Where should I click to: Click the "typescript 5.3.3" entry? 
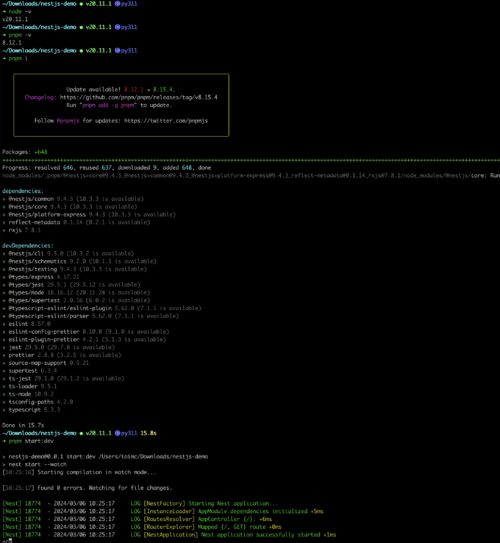tap(31, 410)
